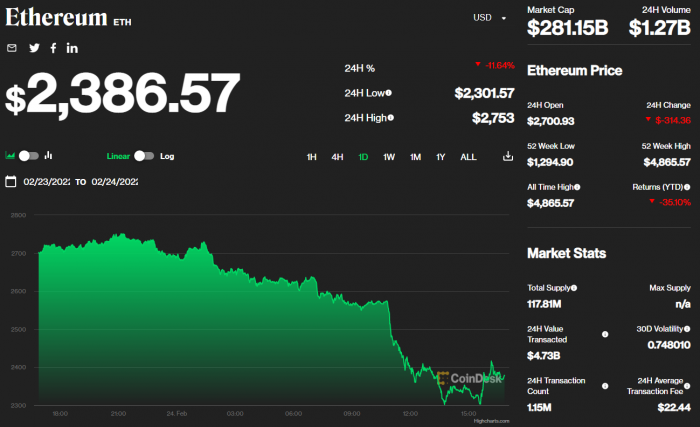The image size is (700, 427).
Task: Download chart data with the download icon
Action: [508, 156]
